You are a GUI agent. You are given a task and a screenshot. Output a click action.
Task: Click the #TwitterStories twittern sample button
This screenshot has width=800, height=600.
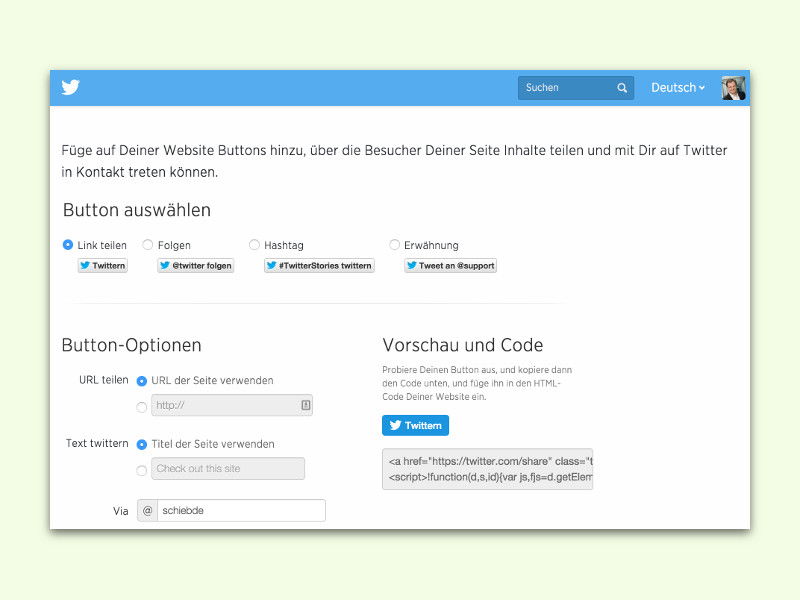[x=319, y=265]
